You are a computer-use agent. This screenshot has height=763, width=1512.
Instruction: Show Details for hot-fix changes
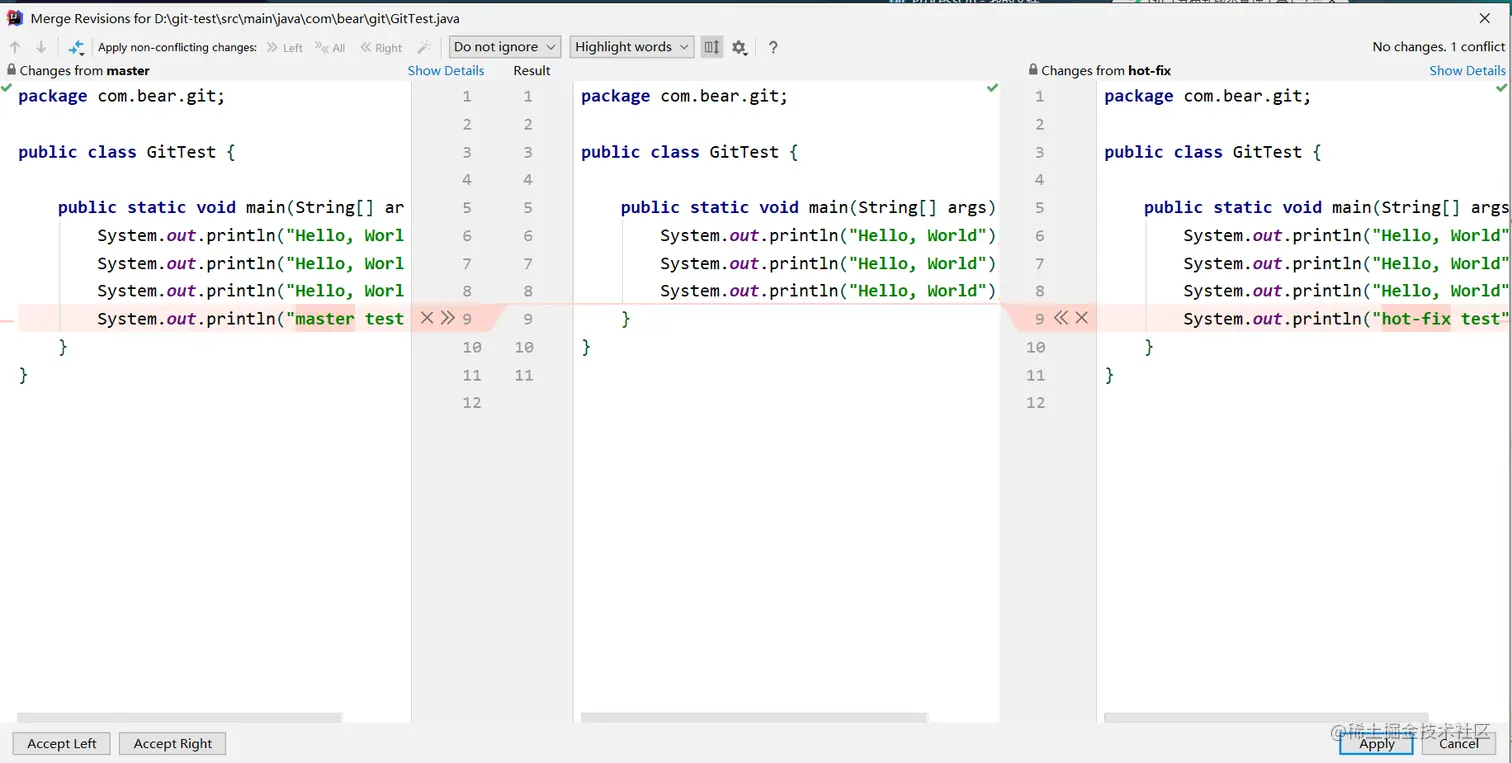pos(1467,71)
